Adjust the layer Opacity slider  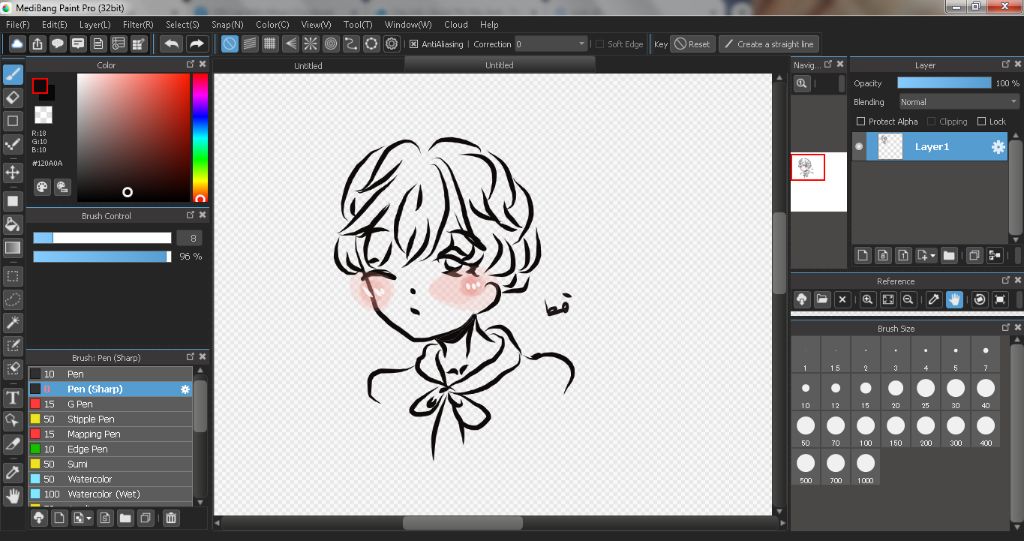[944, 83]
